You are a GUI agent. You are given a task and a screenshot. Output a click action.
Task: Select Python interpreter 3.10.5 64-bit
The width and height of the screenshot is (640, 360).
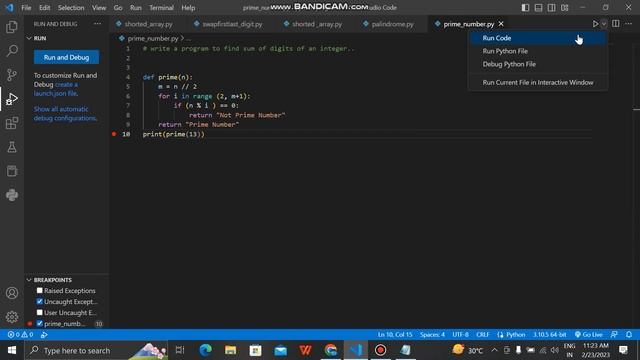coord(549,335)
